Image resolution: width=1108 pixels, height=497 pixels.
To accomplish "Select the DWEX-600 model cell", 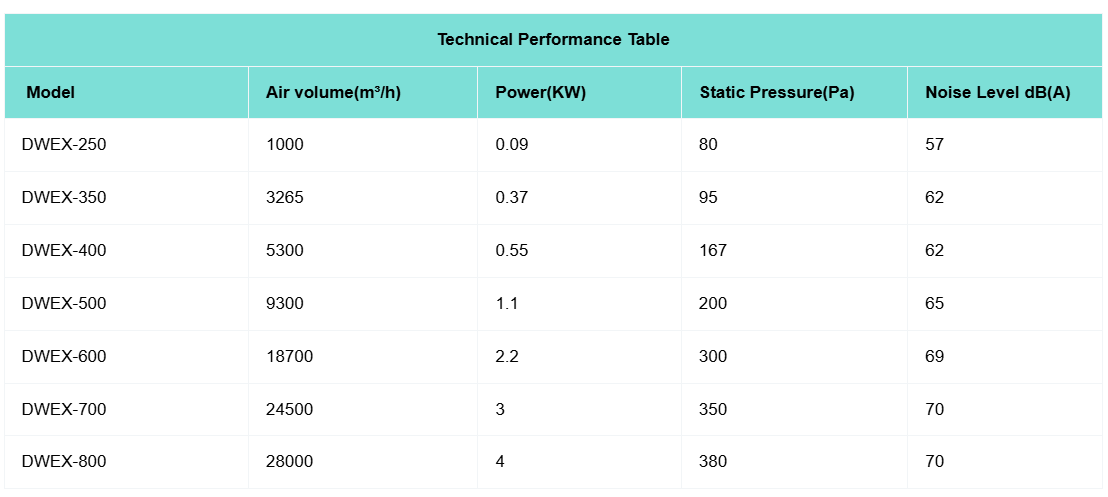I will point(64,357).
